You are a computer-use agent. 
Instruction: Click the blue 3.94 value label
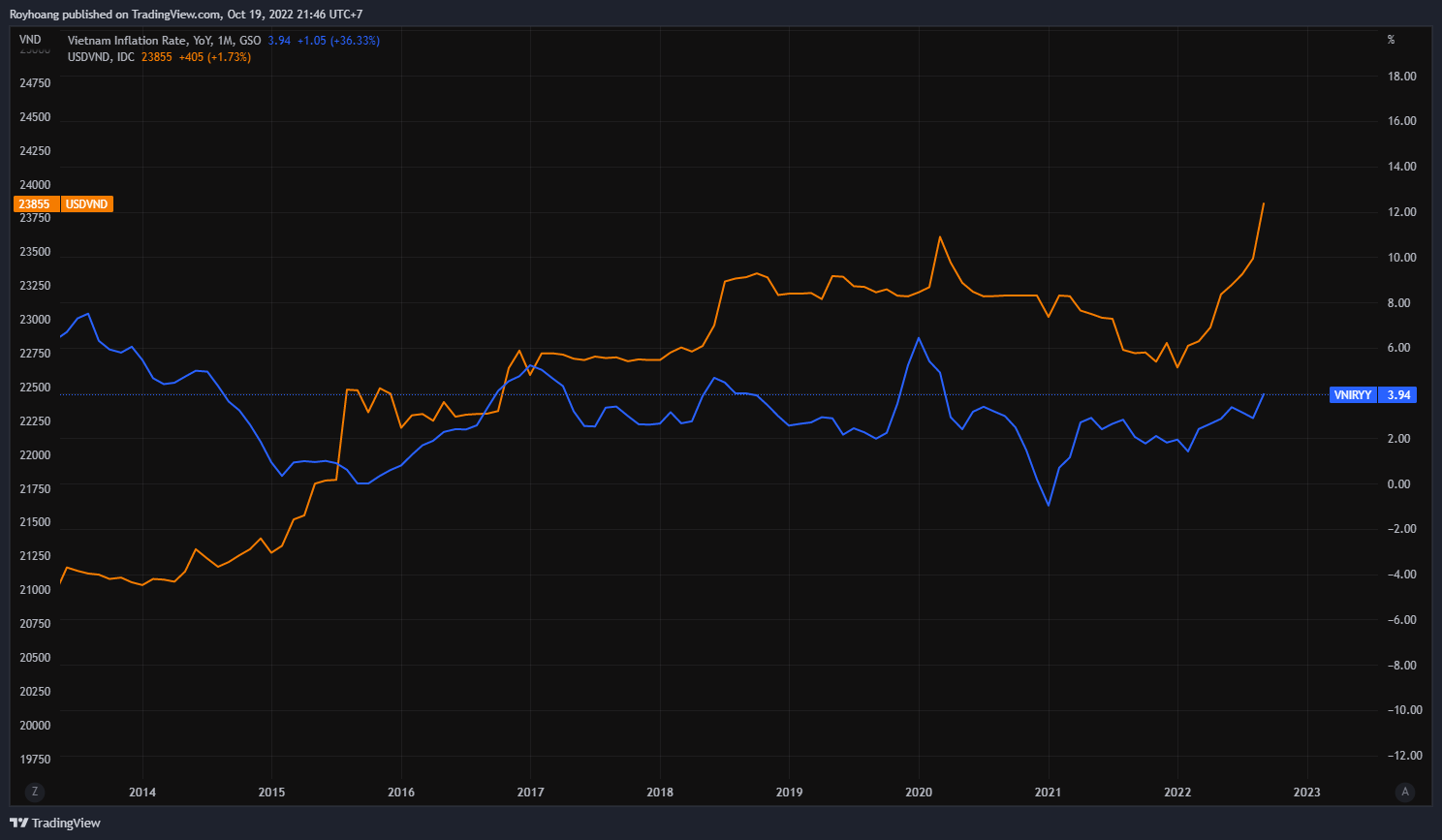[1398, 395]
